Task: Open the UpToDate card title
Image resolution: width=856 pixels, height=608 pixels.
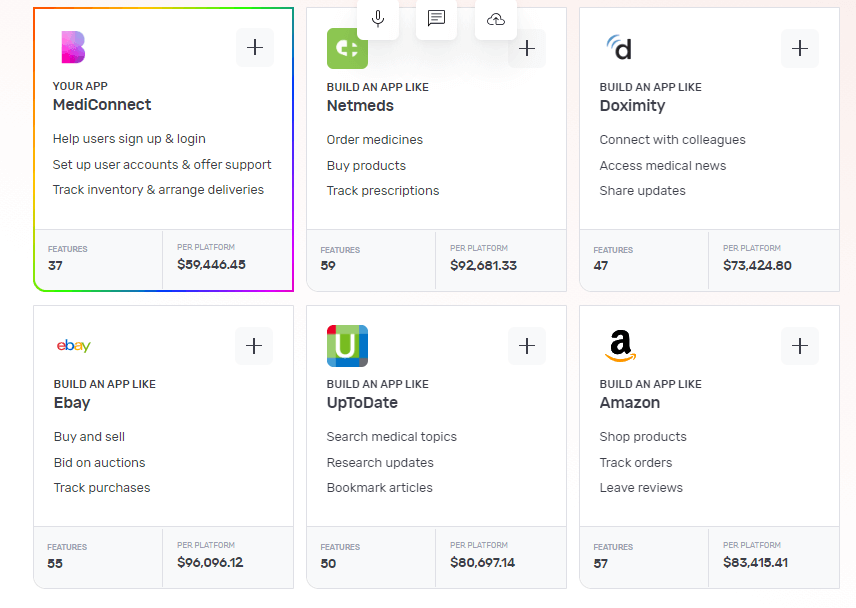Action: (x=362, y=403)
